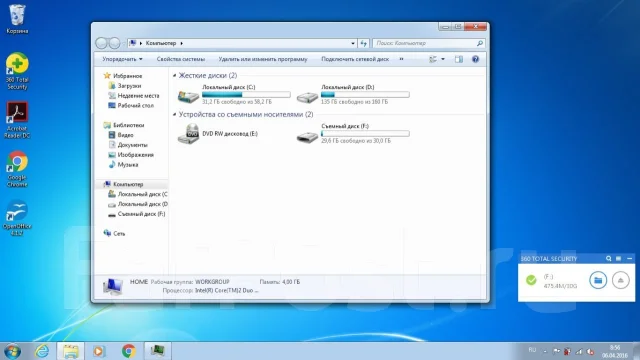Refresh the Компьютер address bar
The image size is (640, 360).
click(x=364, y=43)
